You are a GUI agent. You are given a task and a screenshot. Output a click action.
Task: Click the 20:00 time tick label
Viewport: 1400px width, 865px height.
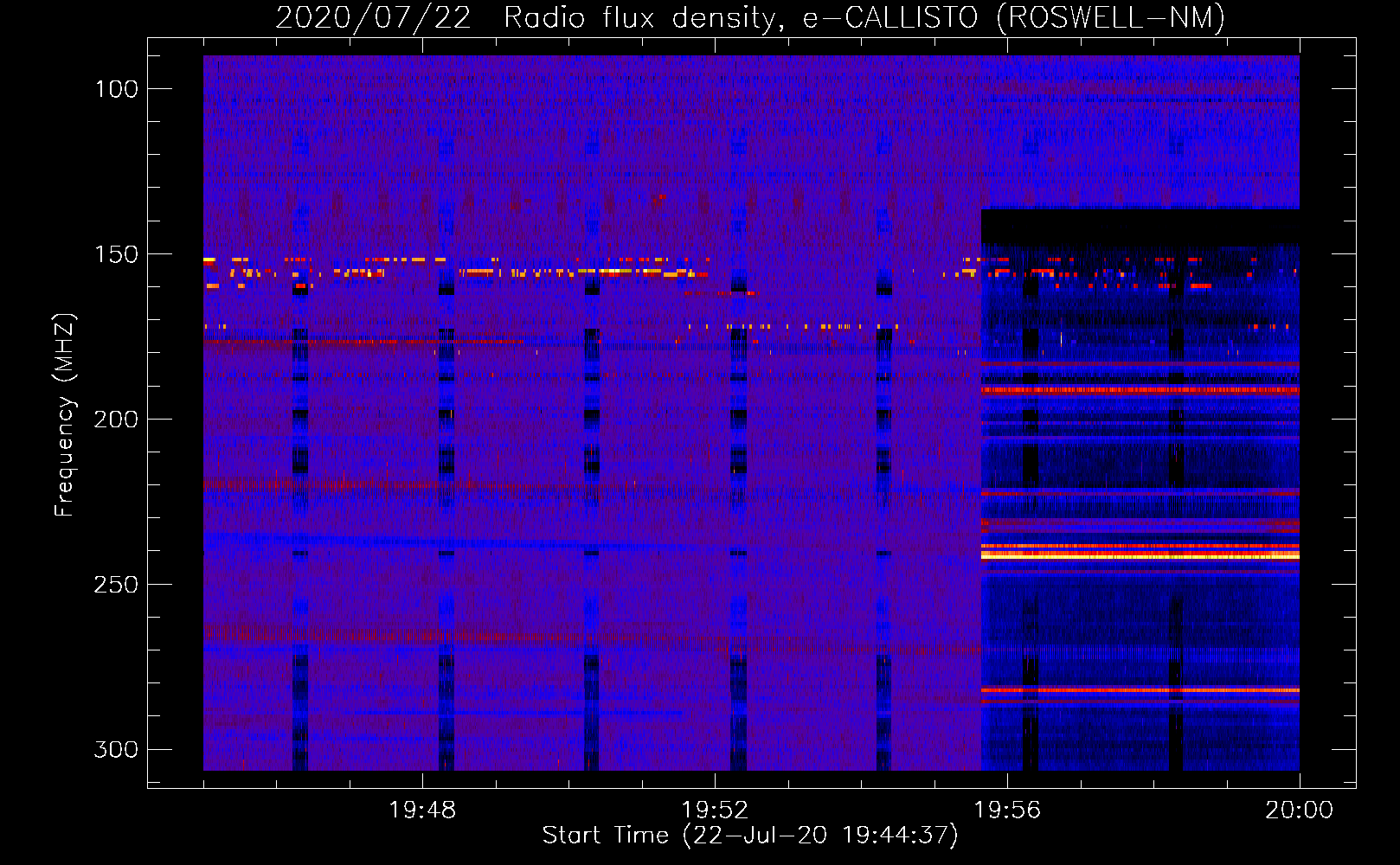coord(1300,811)
